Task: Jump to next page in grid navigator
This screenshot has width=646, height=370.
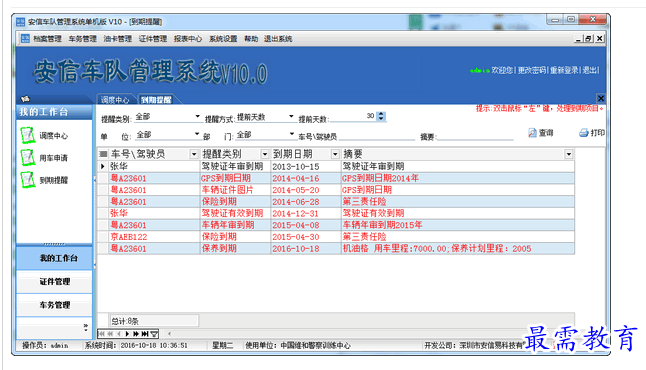Action: [x=136, y=334]
